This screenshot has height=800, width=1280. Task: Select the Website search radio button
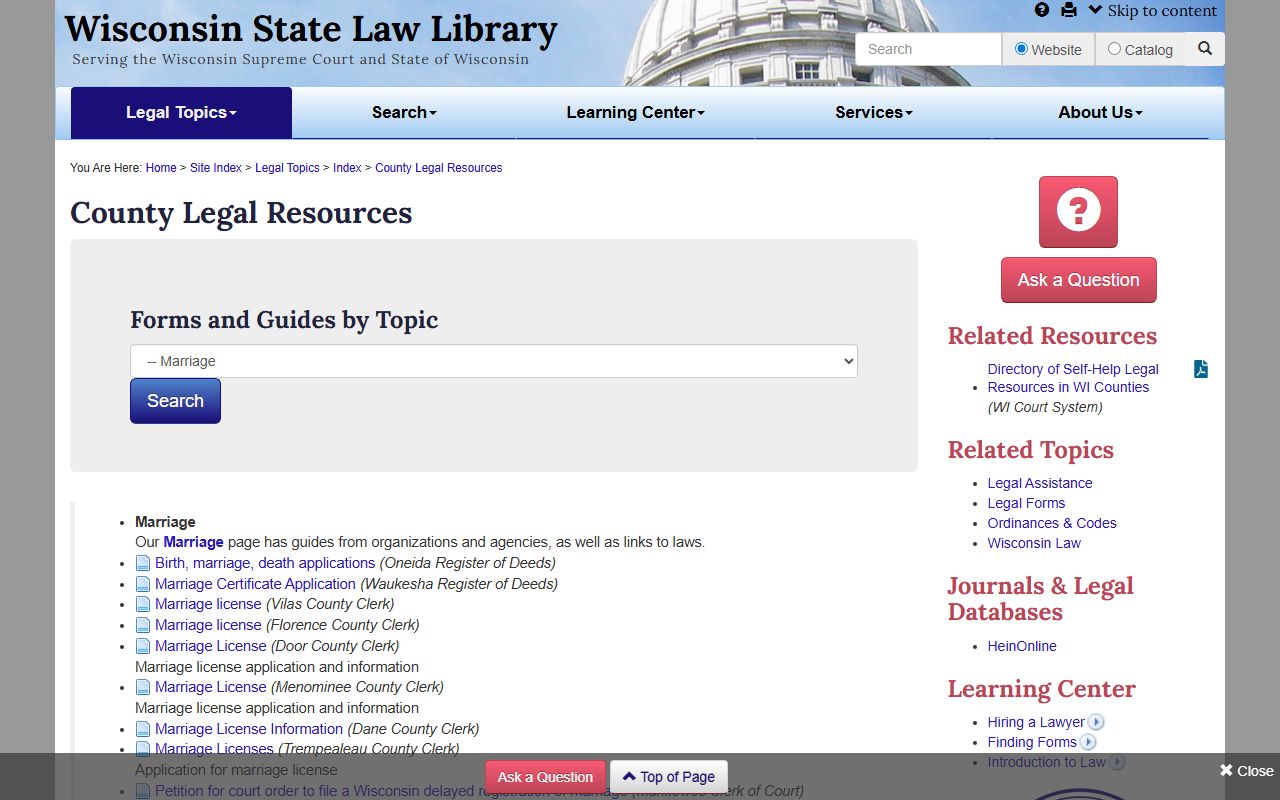pos(1021,49)
